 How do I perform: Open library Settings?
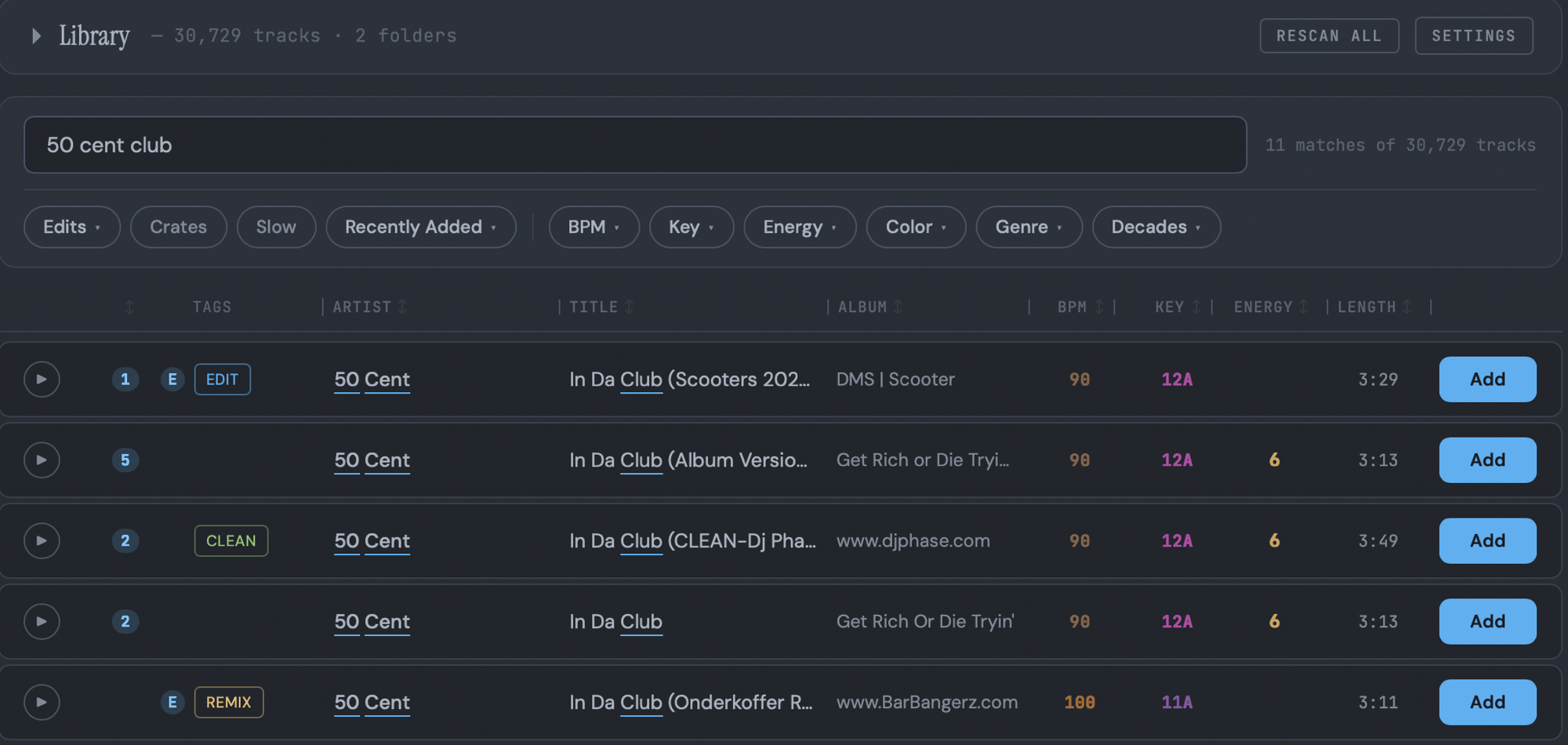click(x=1474, y=36)
